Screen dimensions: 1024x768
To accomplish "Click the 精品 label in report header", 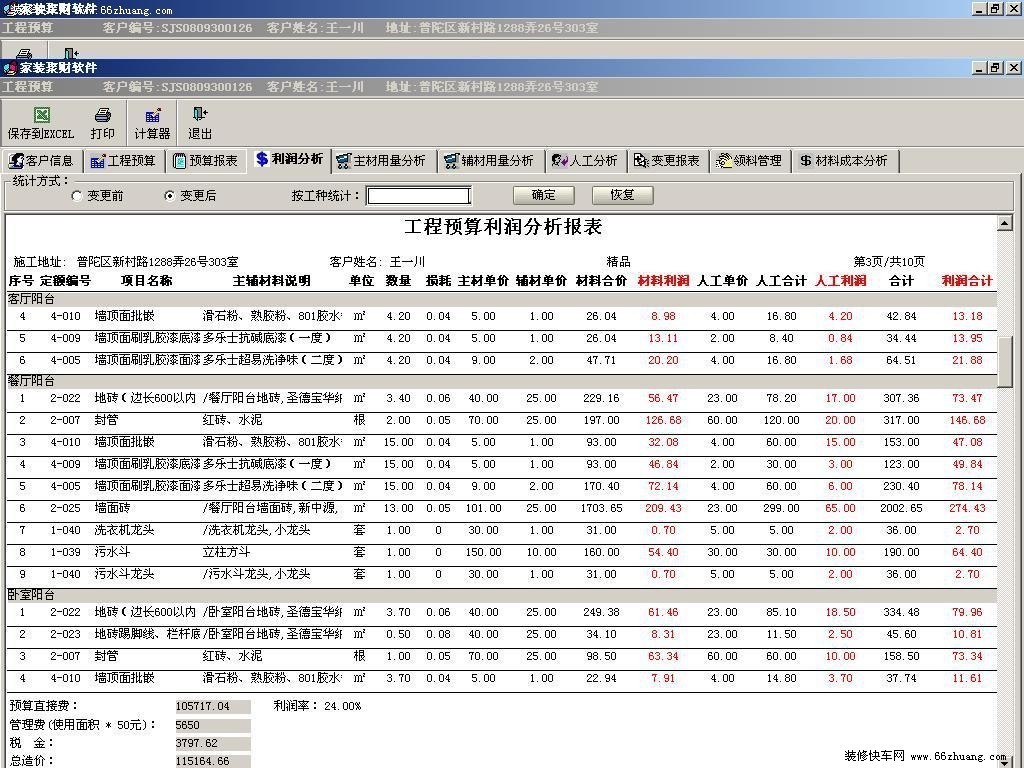I will pyautogui.click(x=618, y=261).
